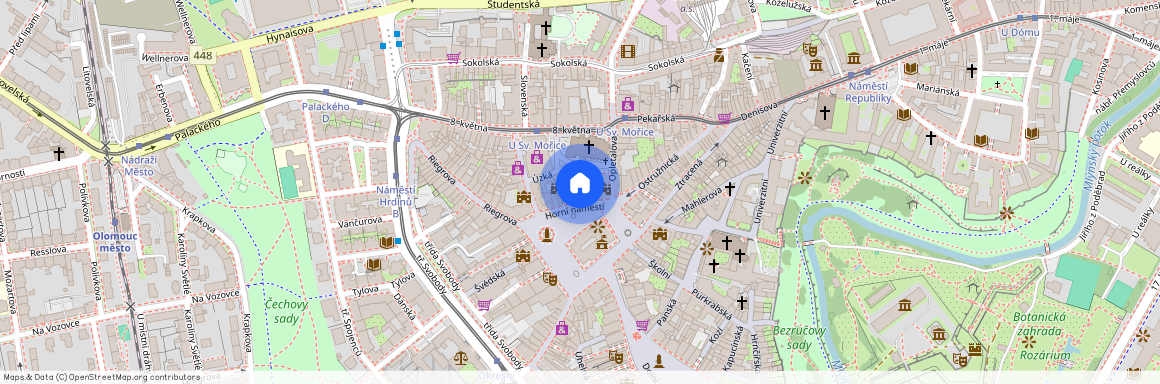Click the library book icon above Mariánská
1160x384 pixels.
point(910,69)
